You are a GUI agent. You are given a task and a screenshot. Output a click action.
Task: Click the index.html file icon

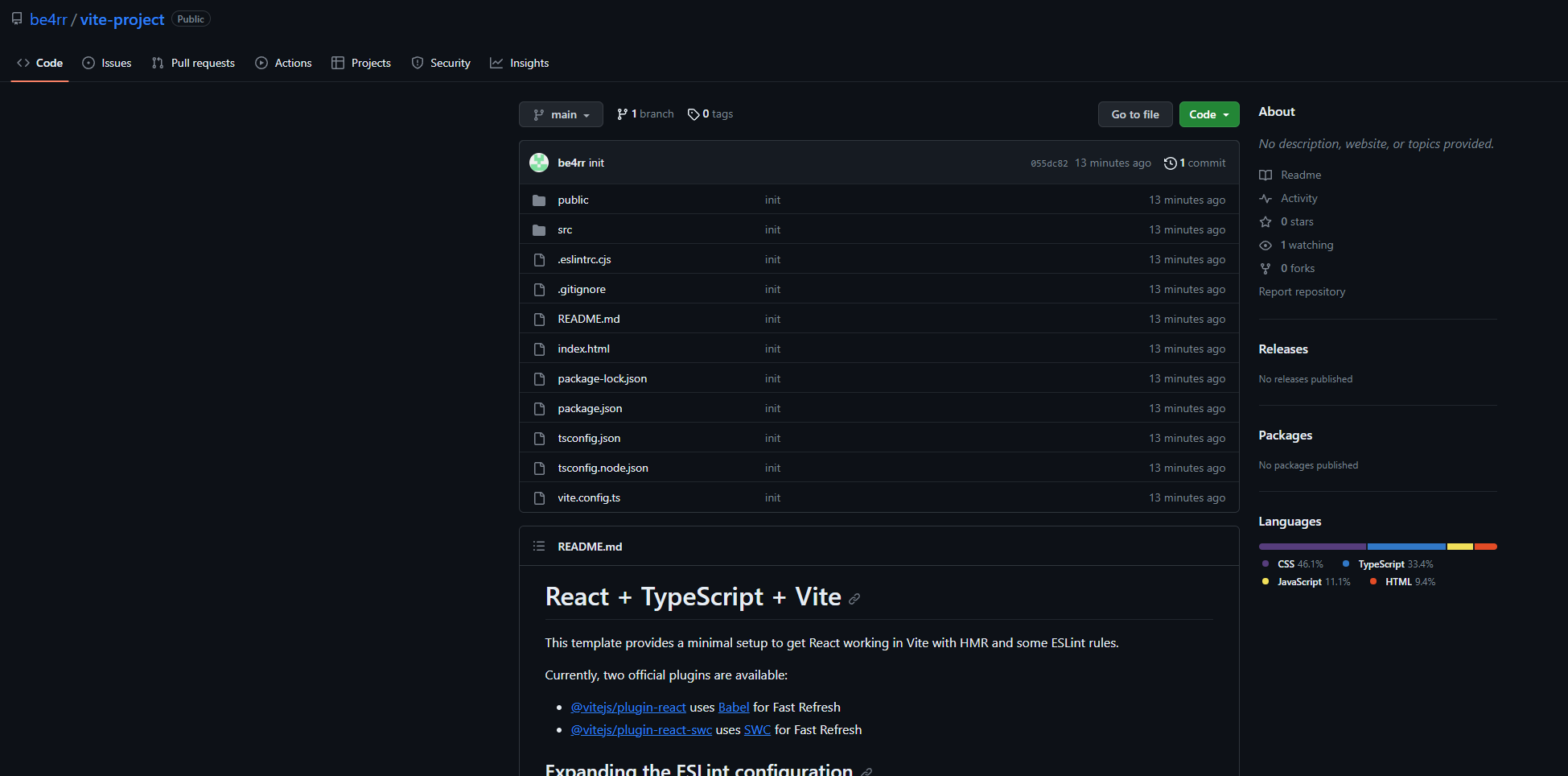[539, 349]
